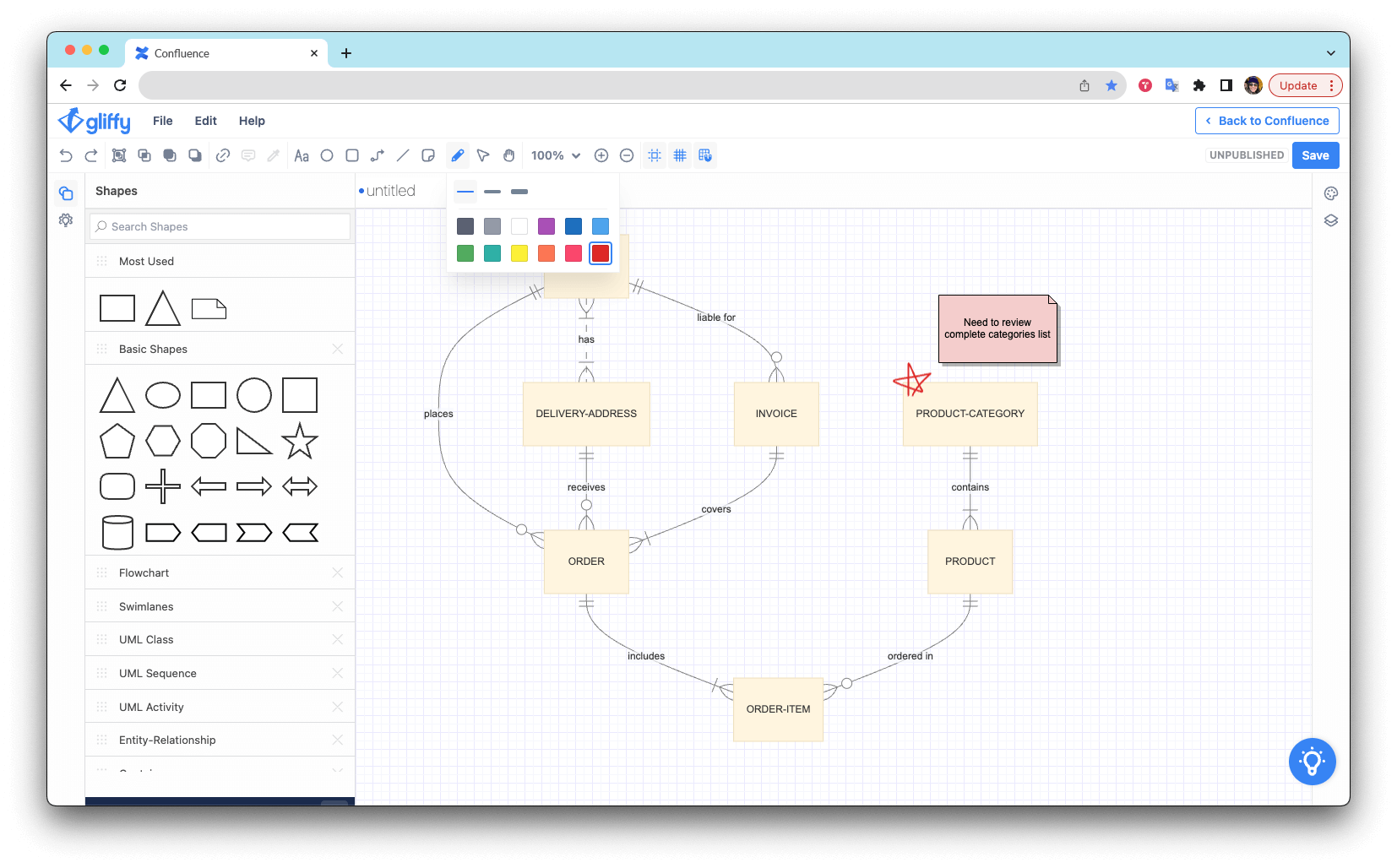
Task: Open the Sticky Note tool
Action: (x=428, y=155)
